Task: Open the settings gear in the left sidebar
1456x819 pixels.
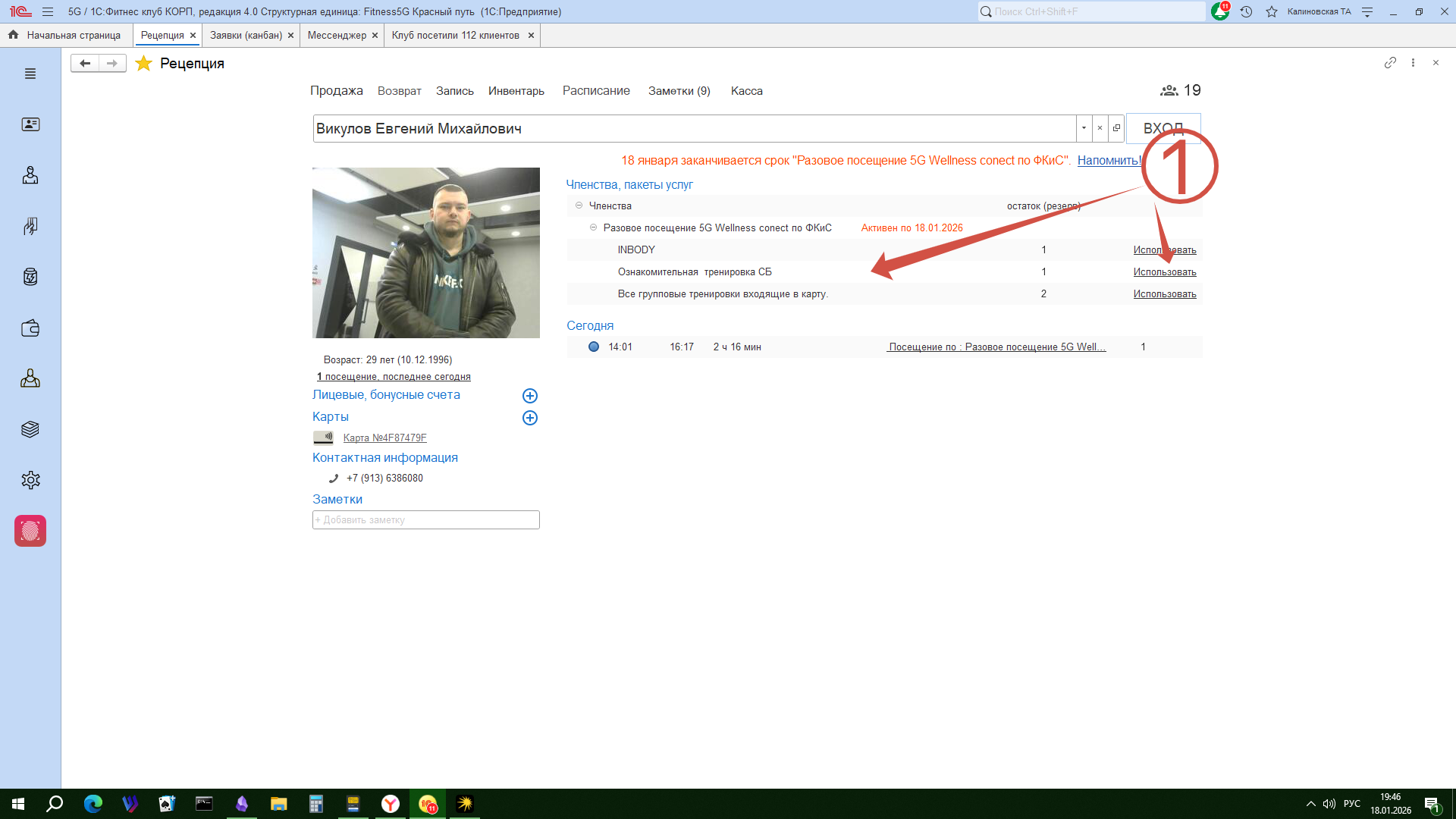Action: (30, 480)
